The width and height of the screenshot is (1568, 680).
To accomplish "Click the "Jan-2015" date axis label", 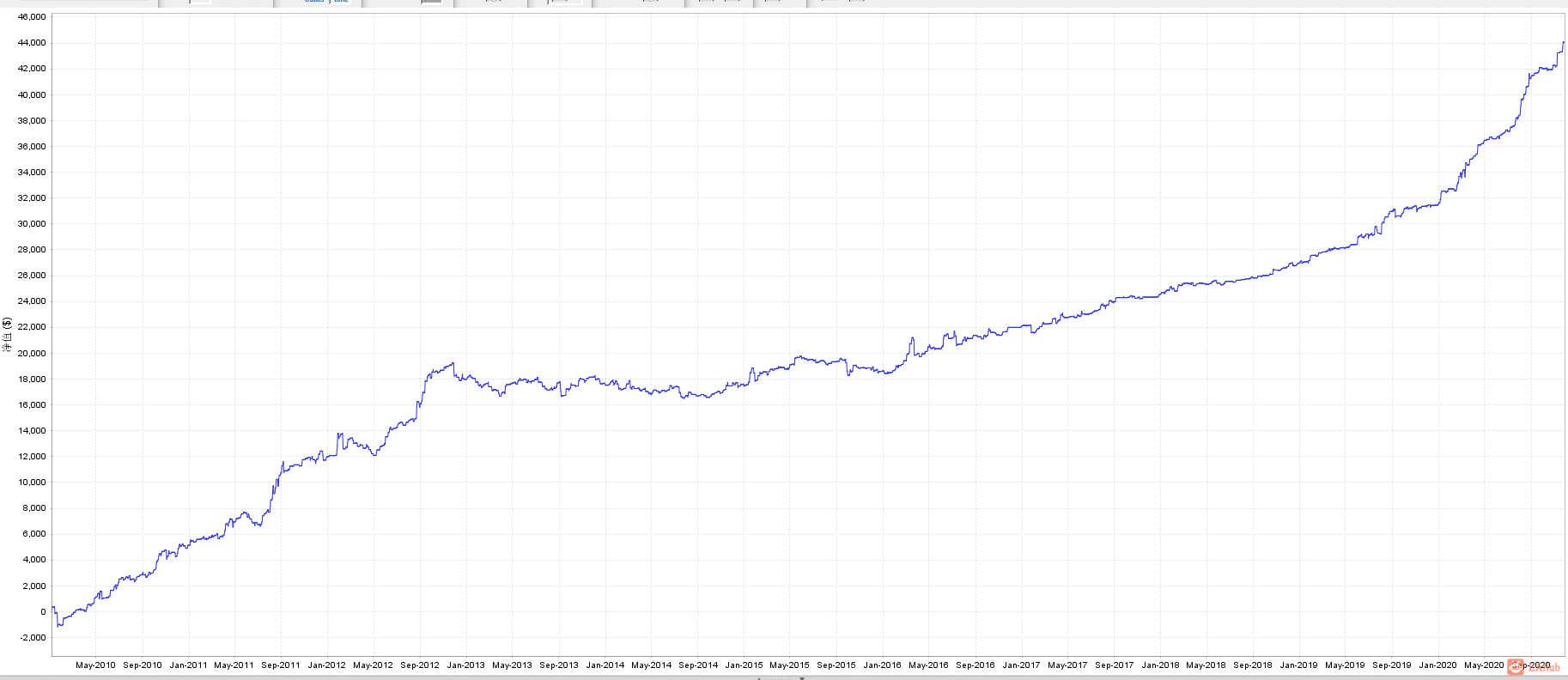I will pos(744,665).
